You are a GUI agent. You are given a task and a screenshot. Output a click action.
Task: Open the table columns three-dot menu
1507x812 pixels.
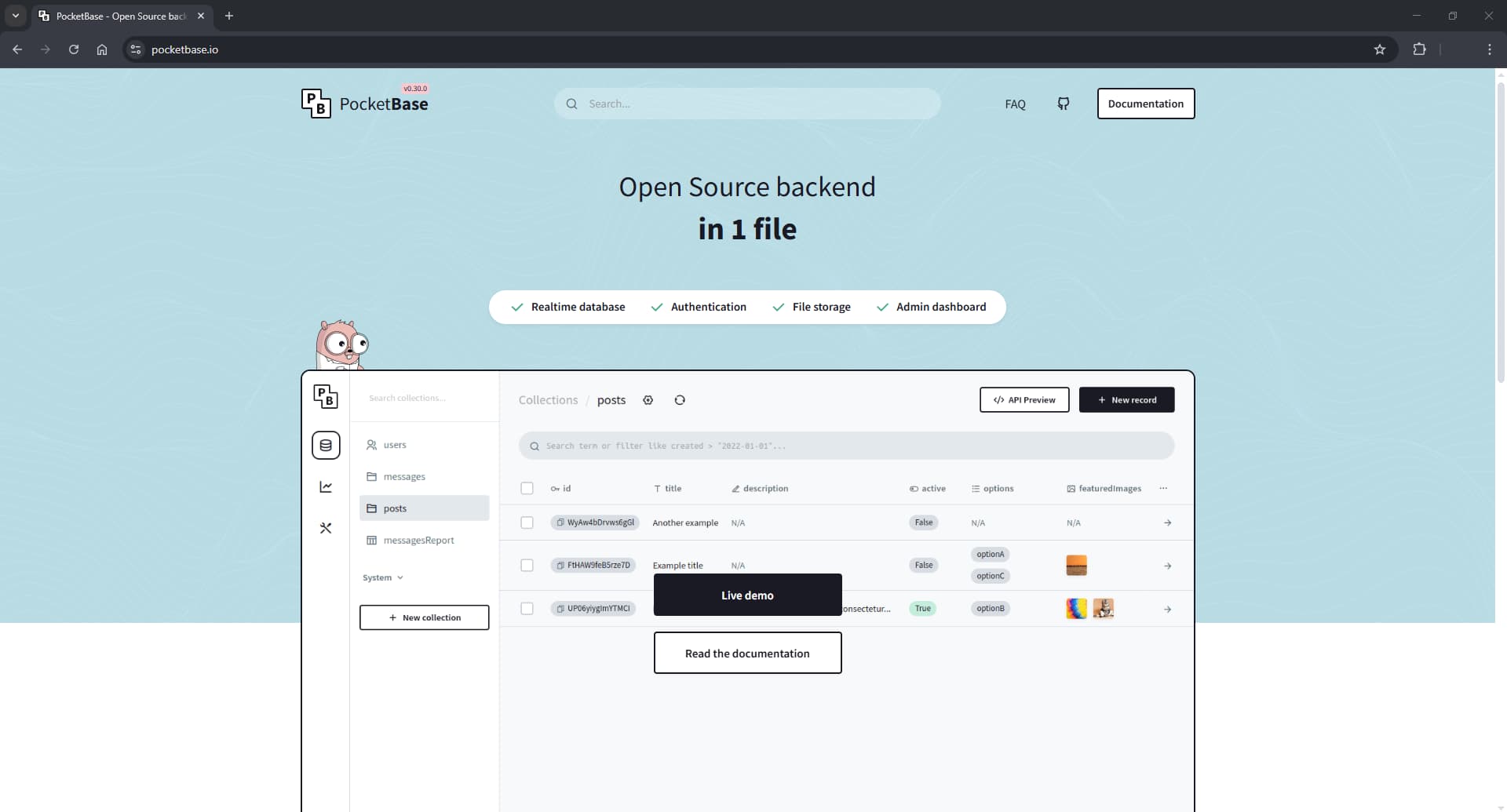(1163, 489)
